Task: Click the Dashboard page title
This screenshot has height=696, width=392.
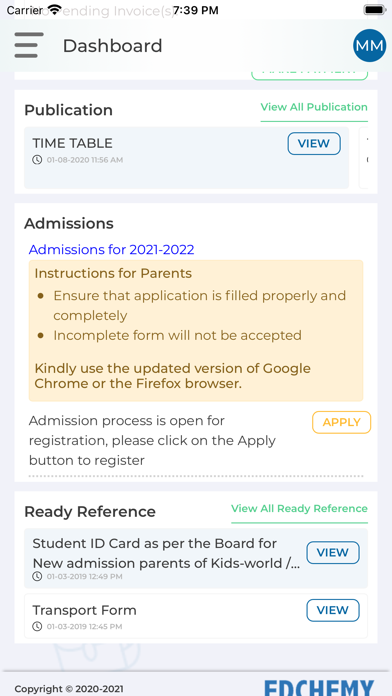Action: pos(112,46)
